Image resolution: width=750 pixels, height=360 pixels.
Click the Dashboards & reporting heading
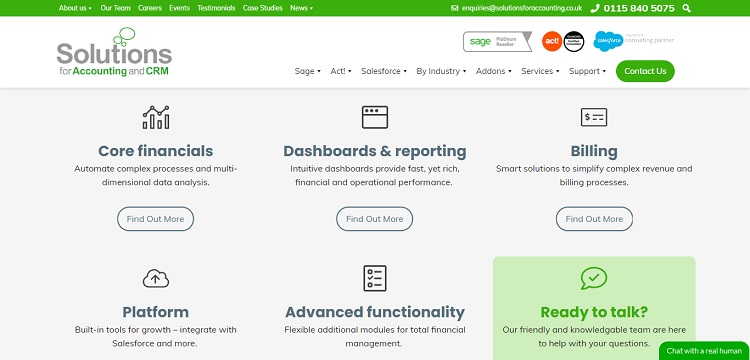click(375, 151)
